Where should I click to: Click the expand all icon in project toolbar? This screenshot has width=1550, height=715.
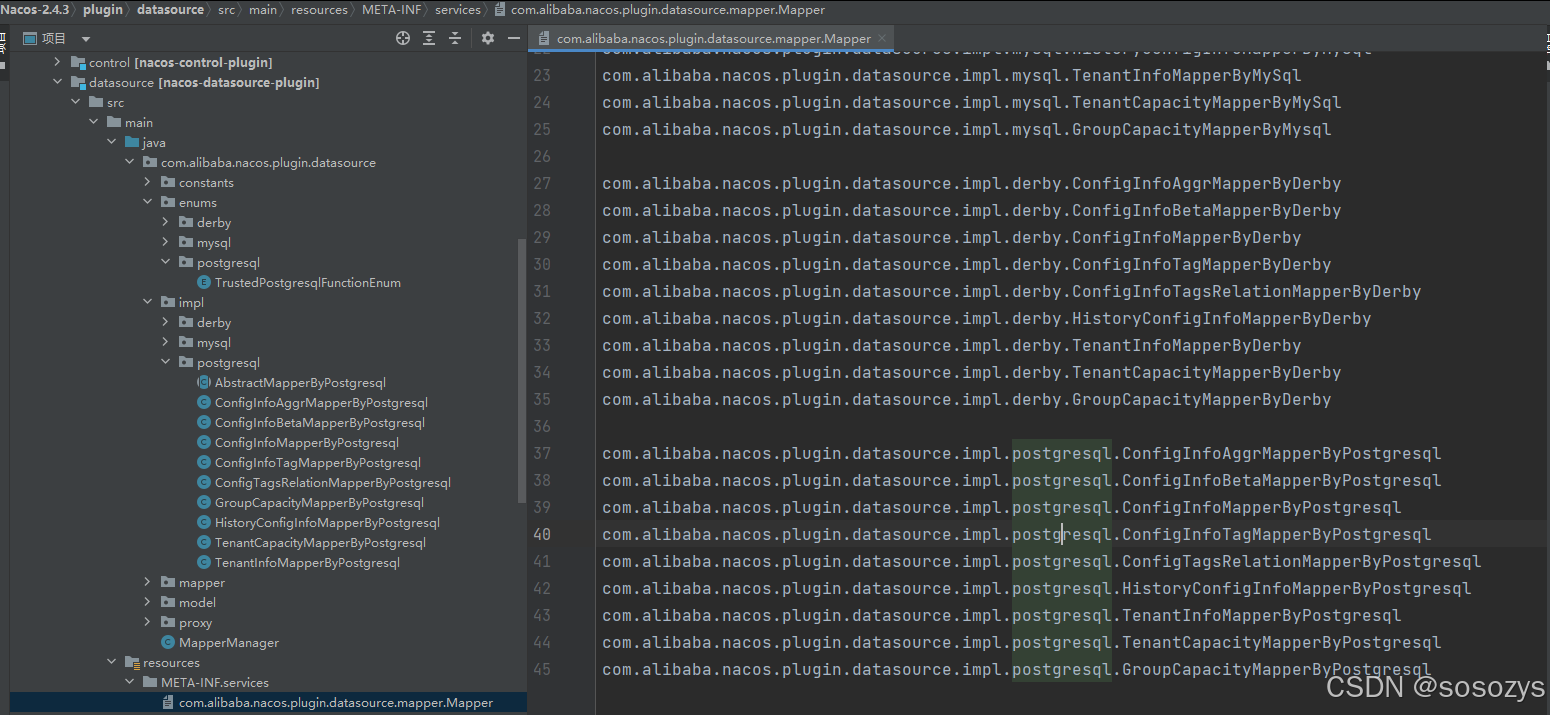coord(429,38)
